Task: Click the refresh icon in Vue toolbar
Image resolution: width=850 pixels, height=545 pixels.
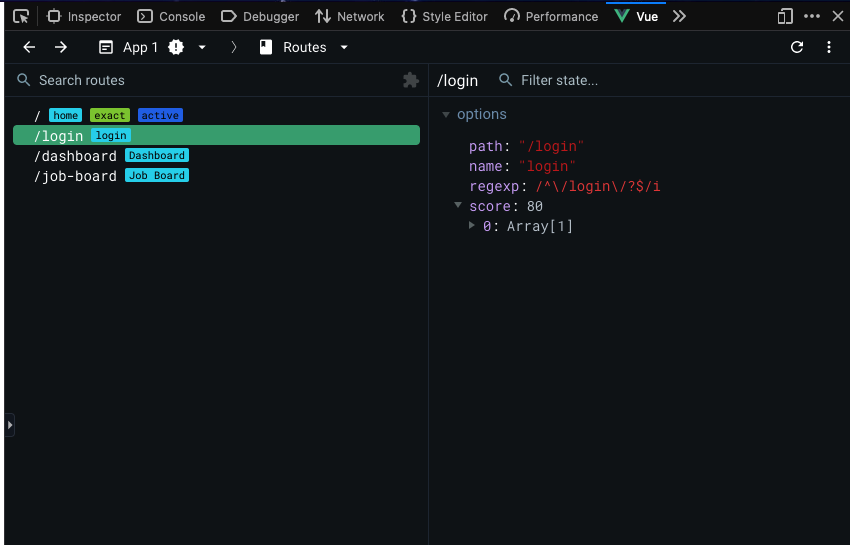Action: tap(797, 47)
